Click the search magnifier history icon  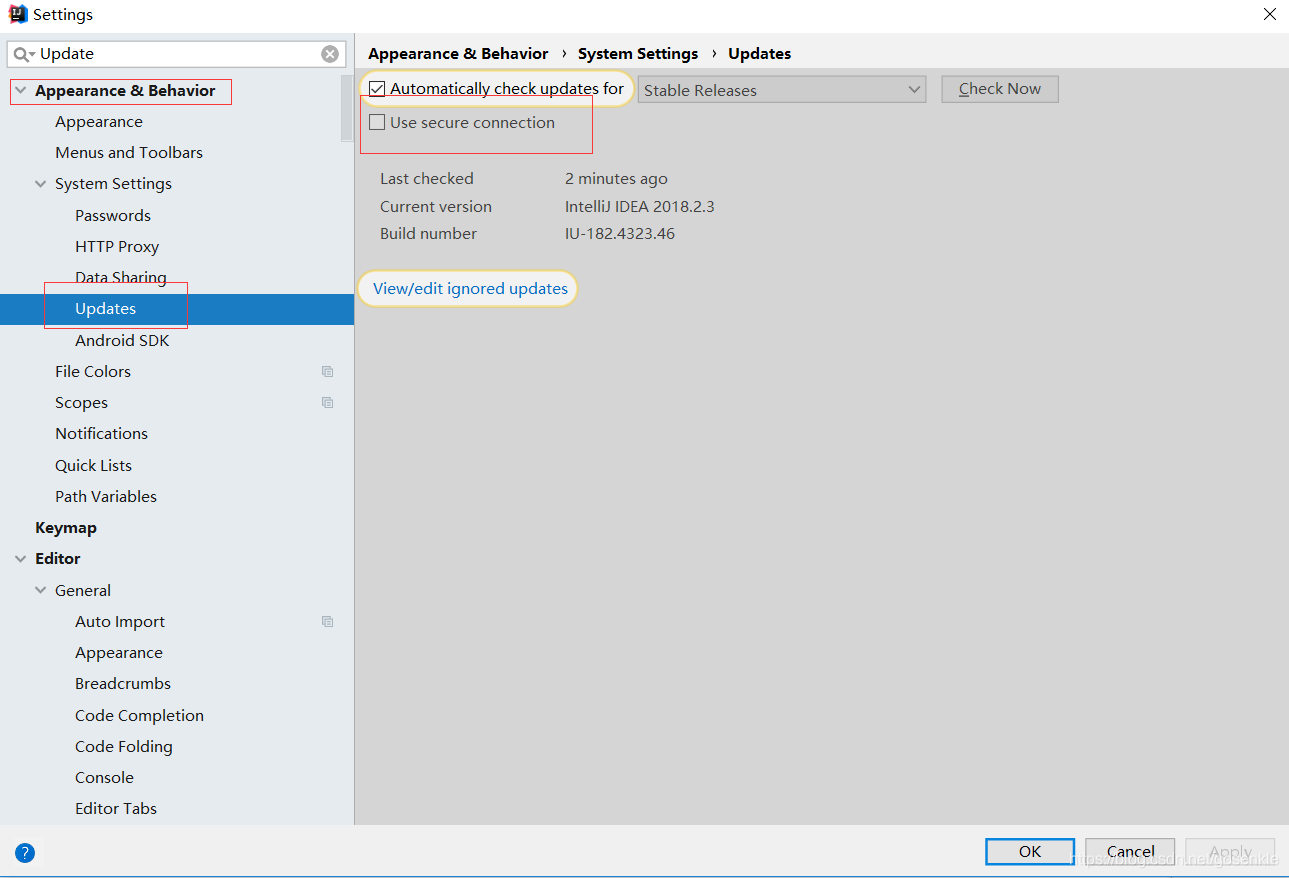coord(24,54)
